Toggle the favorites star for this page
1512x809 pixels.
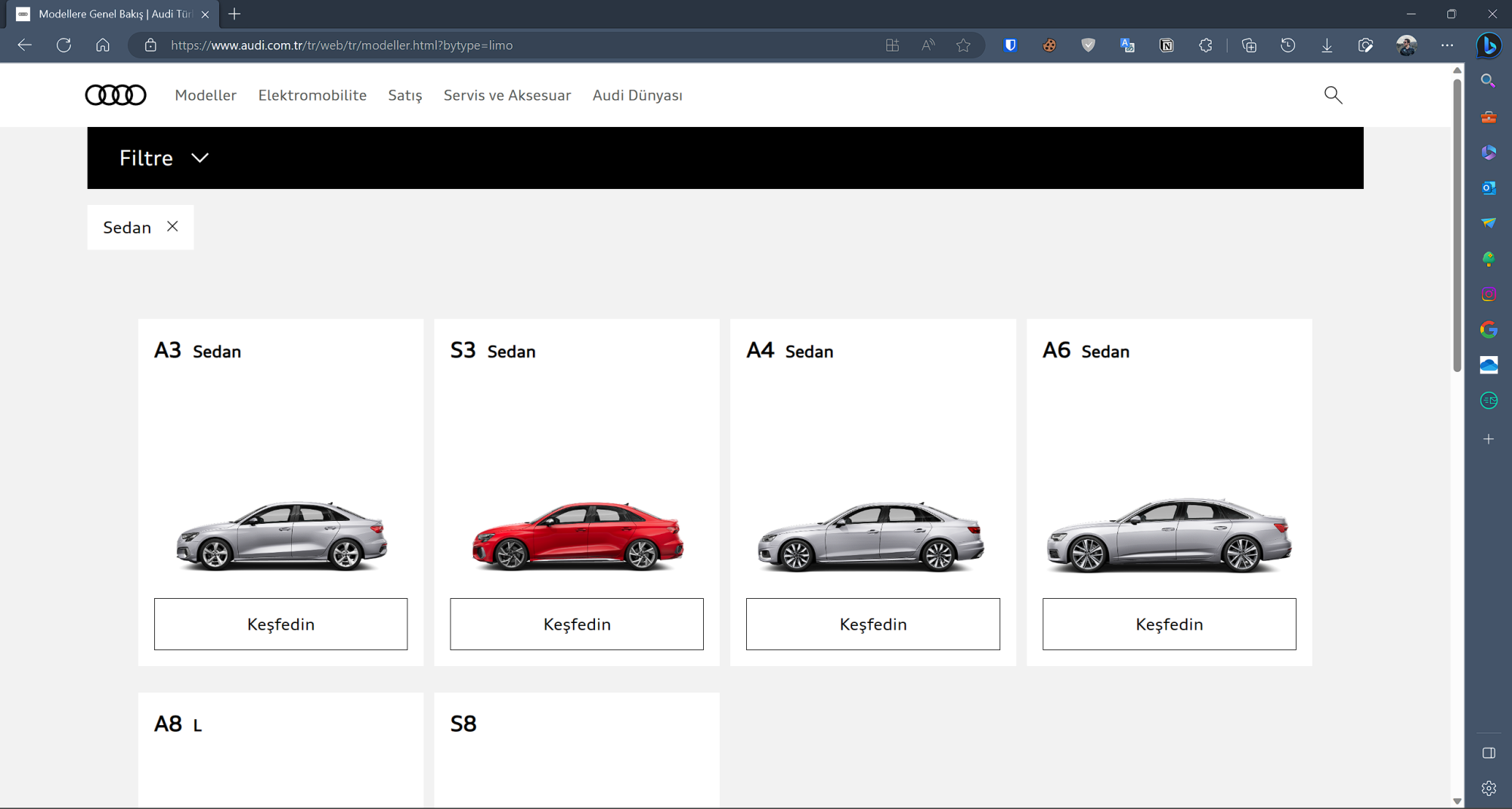pos(963,45)
